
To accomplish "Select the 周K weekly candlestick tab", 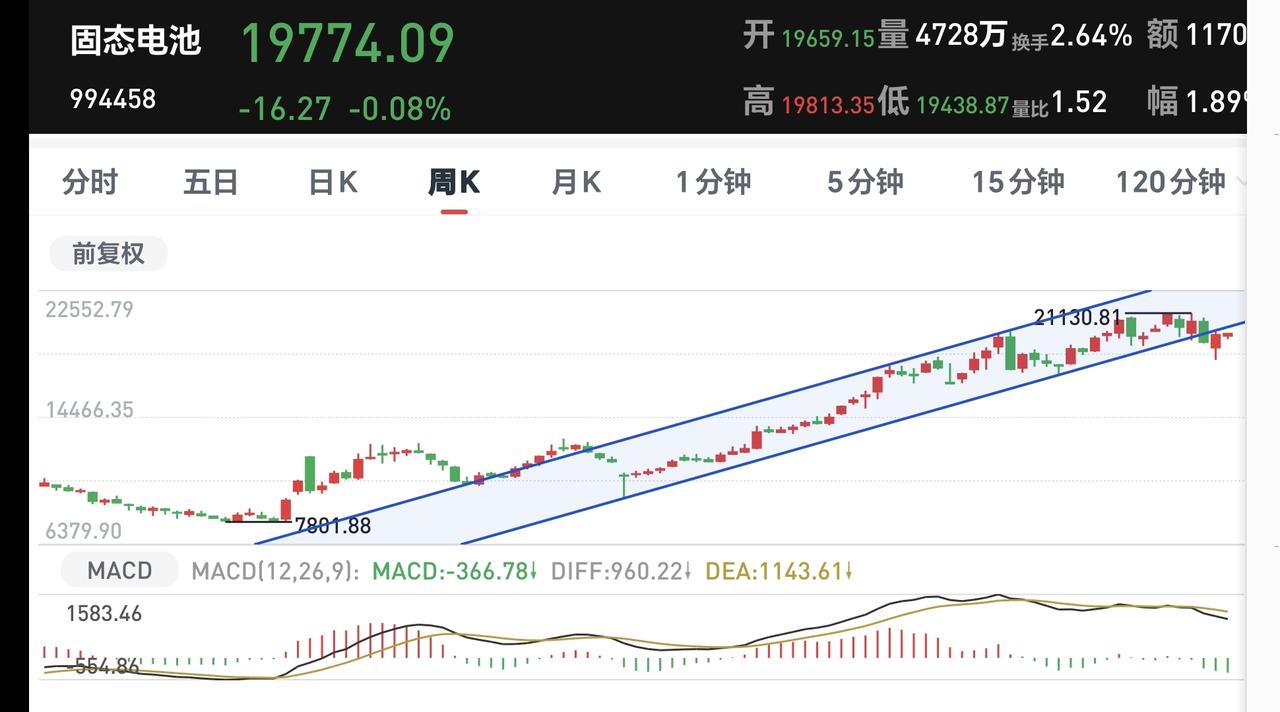I will [454, 182].
